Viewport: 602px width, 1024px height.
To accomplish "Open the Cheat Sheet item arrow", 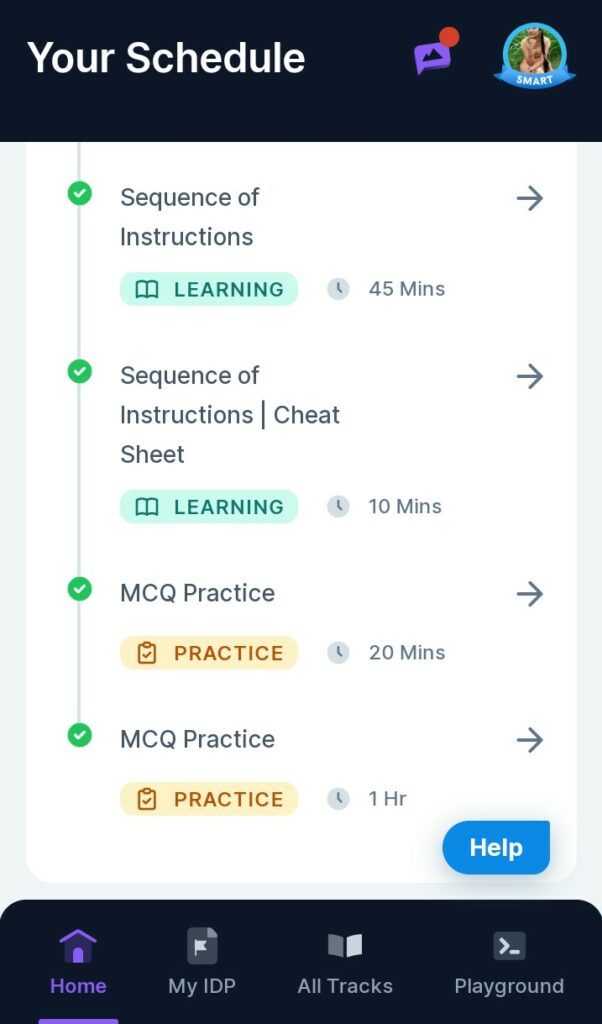I will (x=530, y=376).
